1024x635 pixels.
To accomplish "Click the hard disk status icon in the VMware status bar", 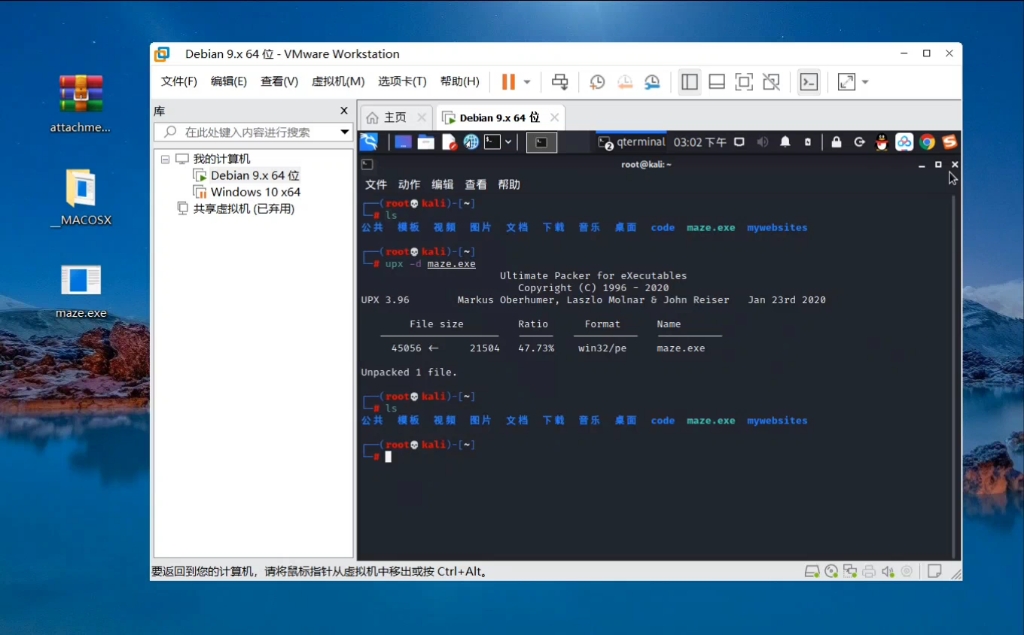I will click(812, 572).
